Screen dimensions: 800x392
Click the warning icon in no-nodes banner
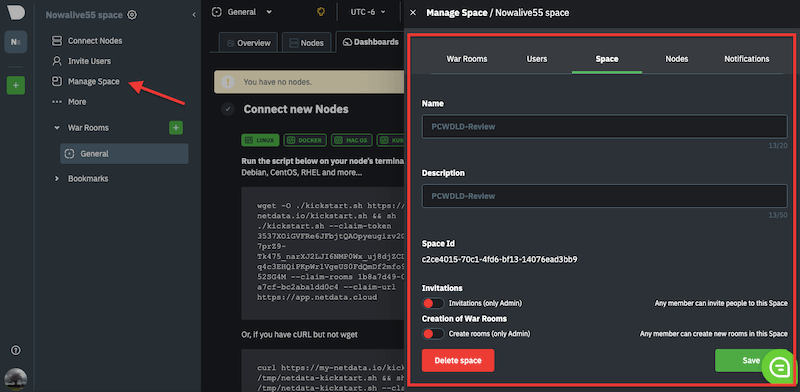click(228, 82)
